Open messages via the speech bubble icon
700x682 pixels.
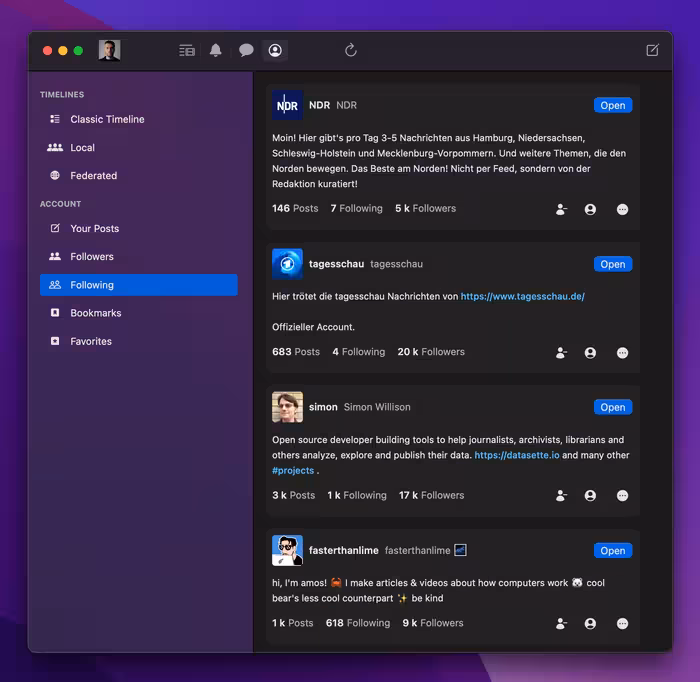click(246, 50)
